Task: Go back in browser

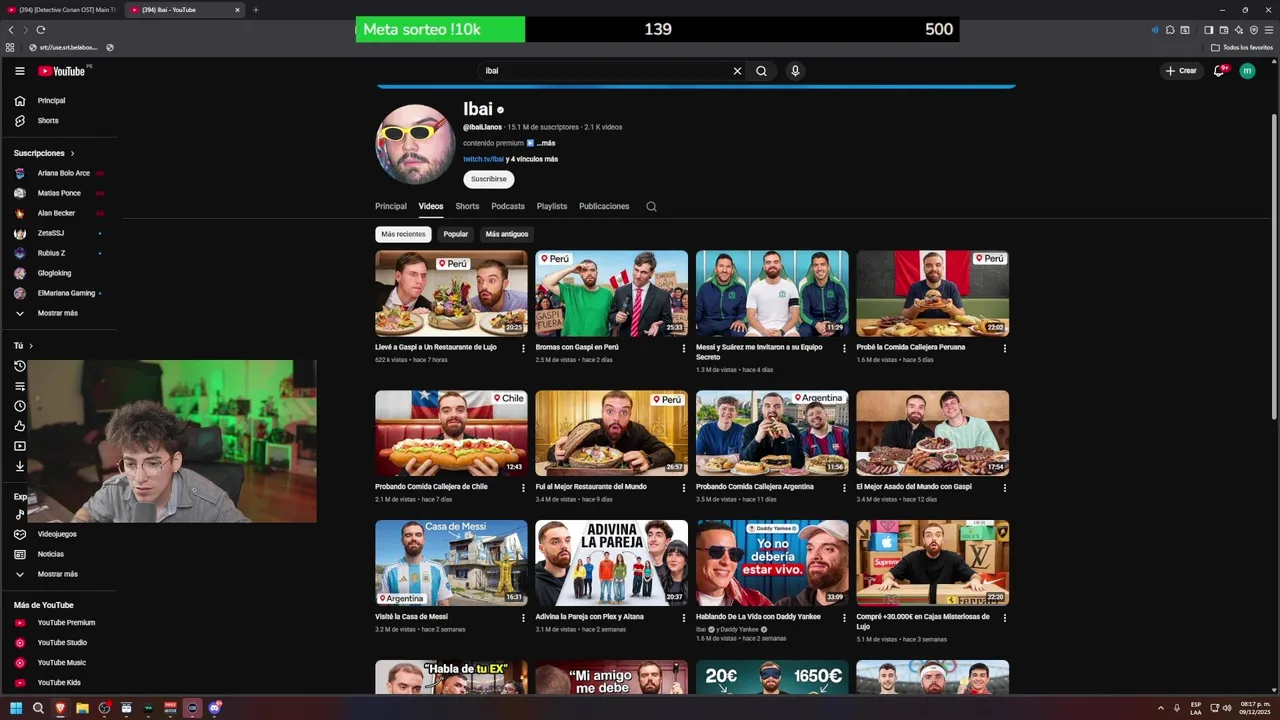Action: (x=11, y=30)
